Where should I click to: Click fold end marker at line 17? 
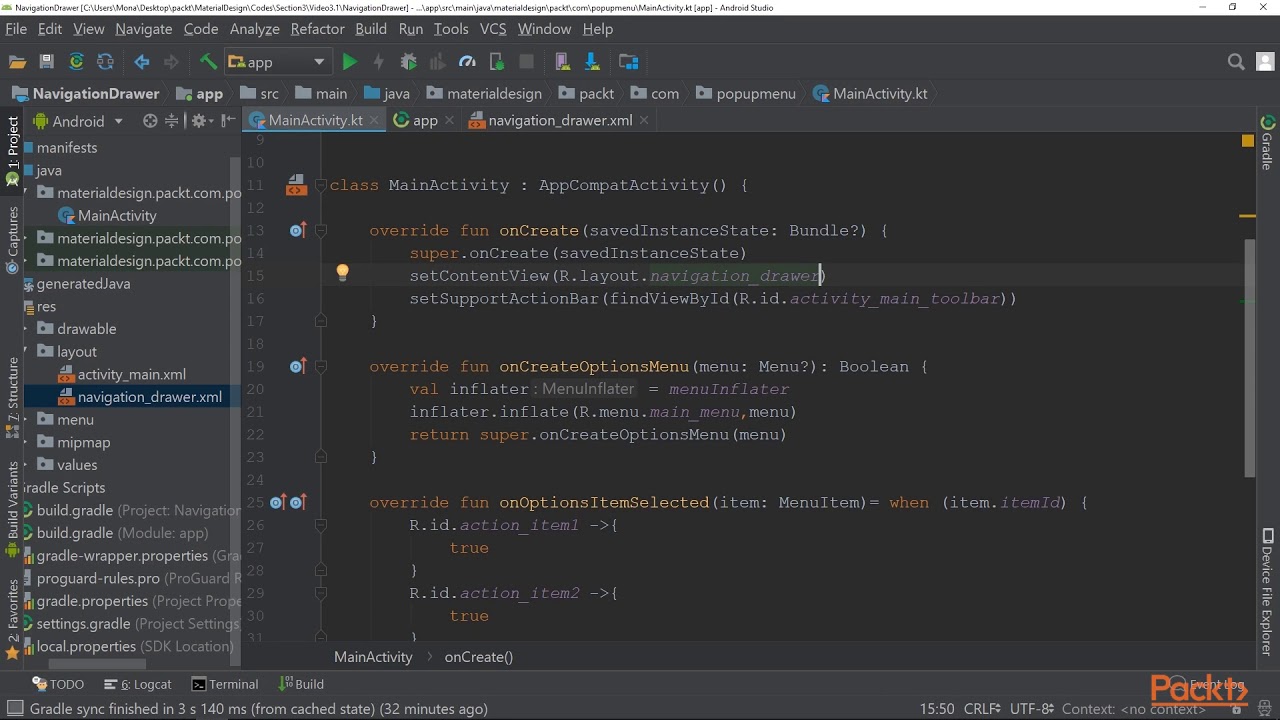tap(321, 321)
